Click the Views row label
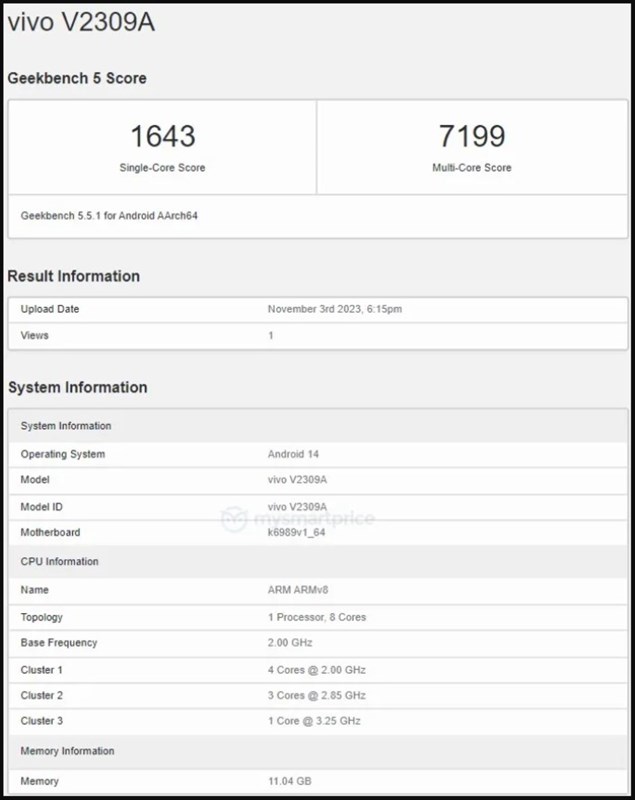Image resolution: width=635 pixels, height=800 pixels. pyautogui.click(x=34, y=335)
